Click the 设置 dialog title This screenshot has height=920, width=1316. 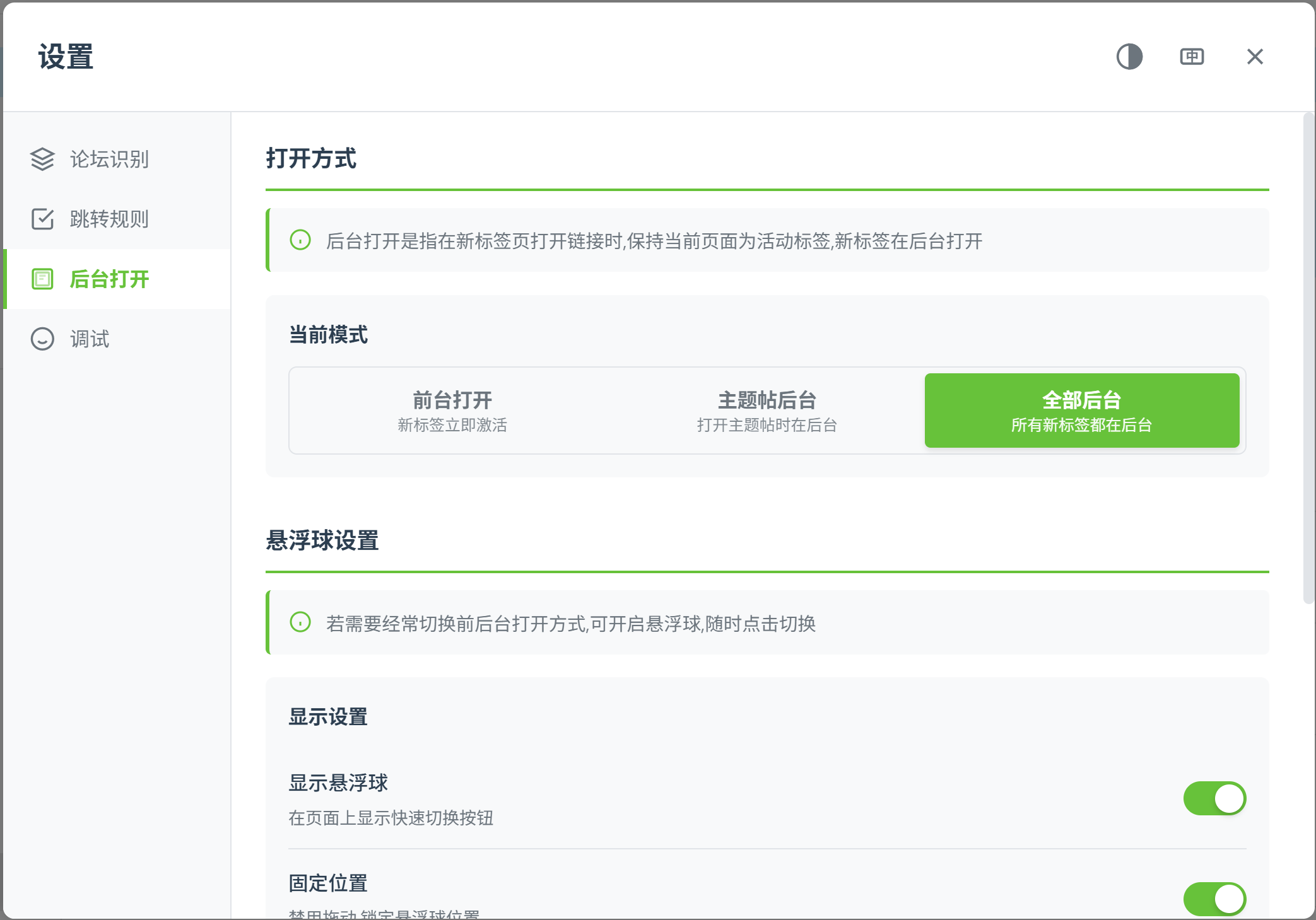click(x=66, y=57)
